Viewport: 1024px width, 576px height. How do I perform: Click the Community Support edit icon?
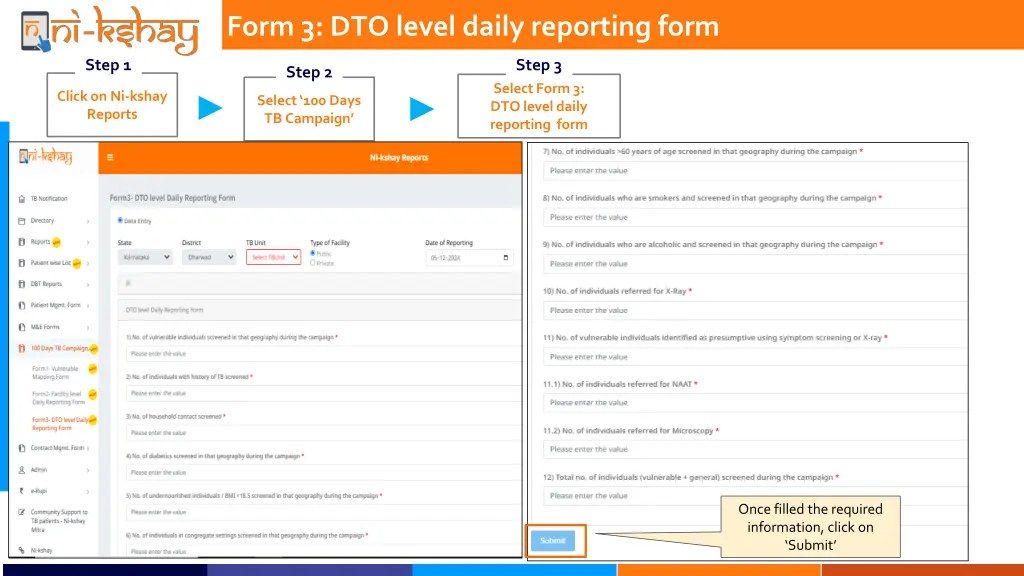22,512
